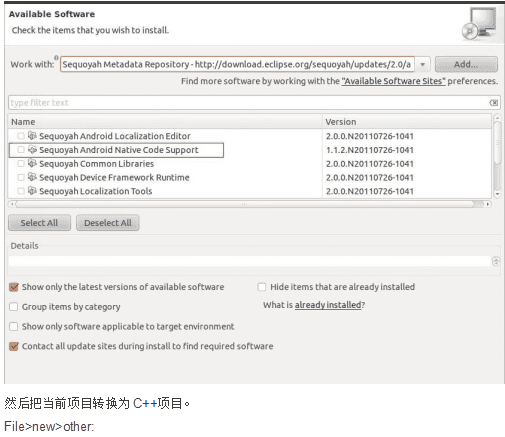The image size is (505, 437).
Task: Click the Select All button
Action: [39, 223]
